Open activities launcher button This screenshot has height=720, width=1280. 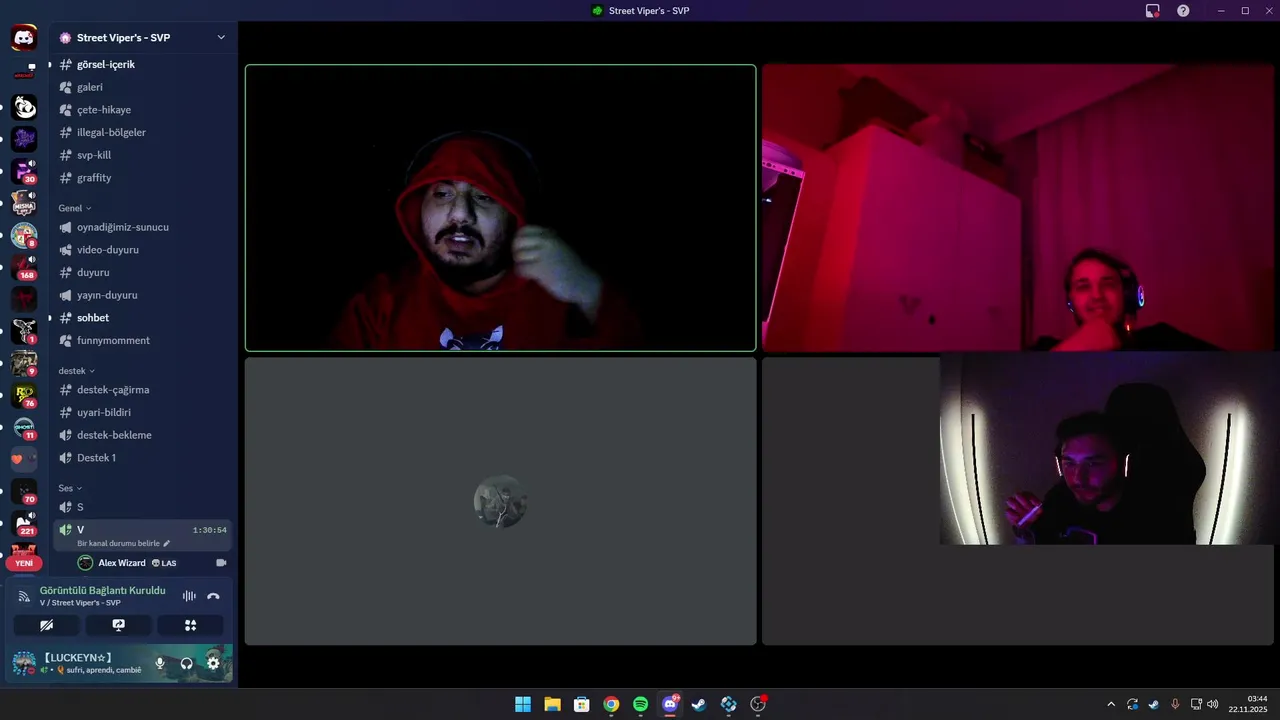coord(190,625)
